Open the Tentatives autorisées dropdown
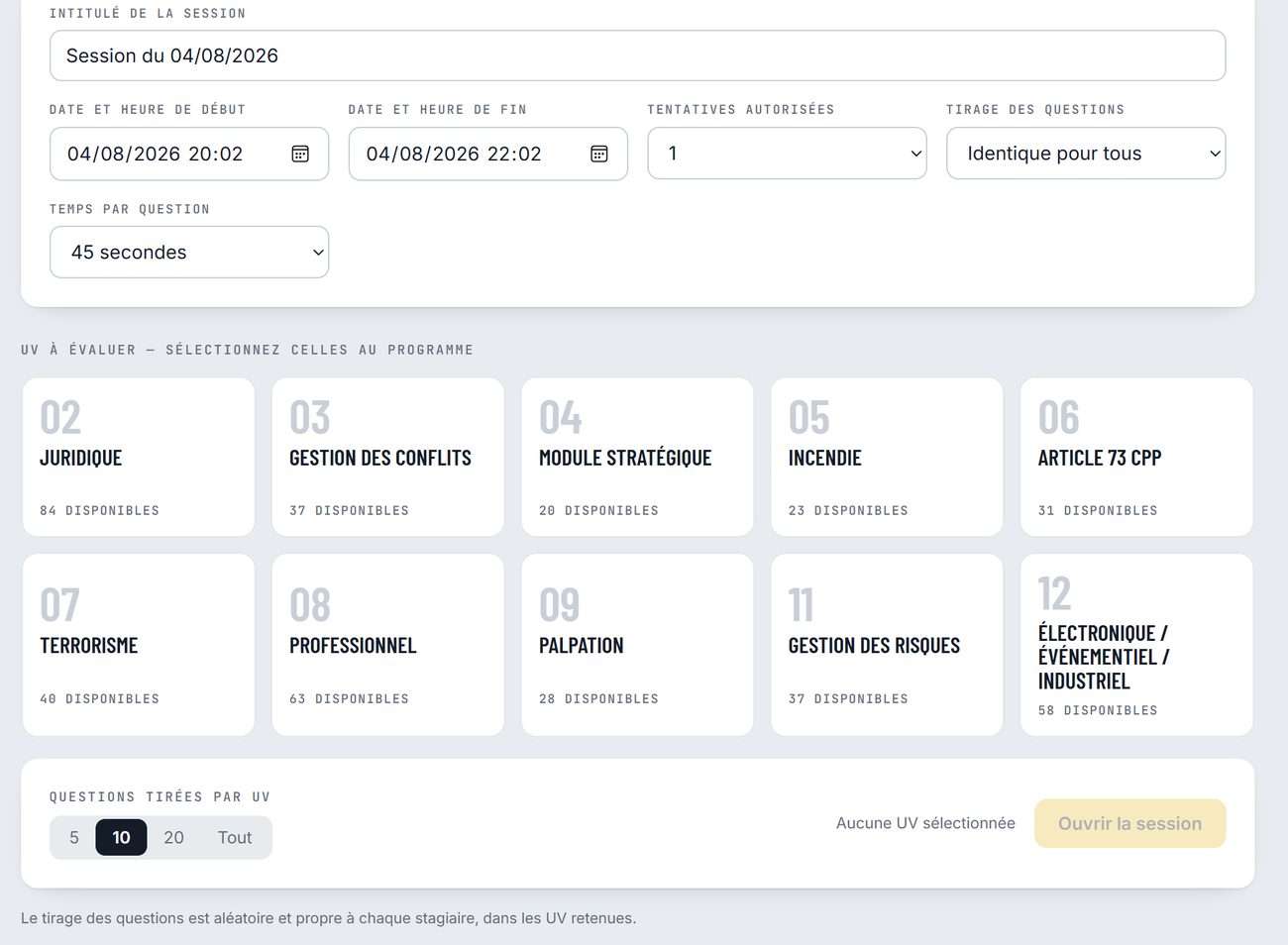 788,154
